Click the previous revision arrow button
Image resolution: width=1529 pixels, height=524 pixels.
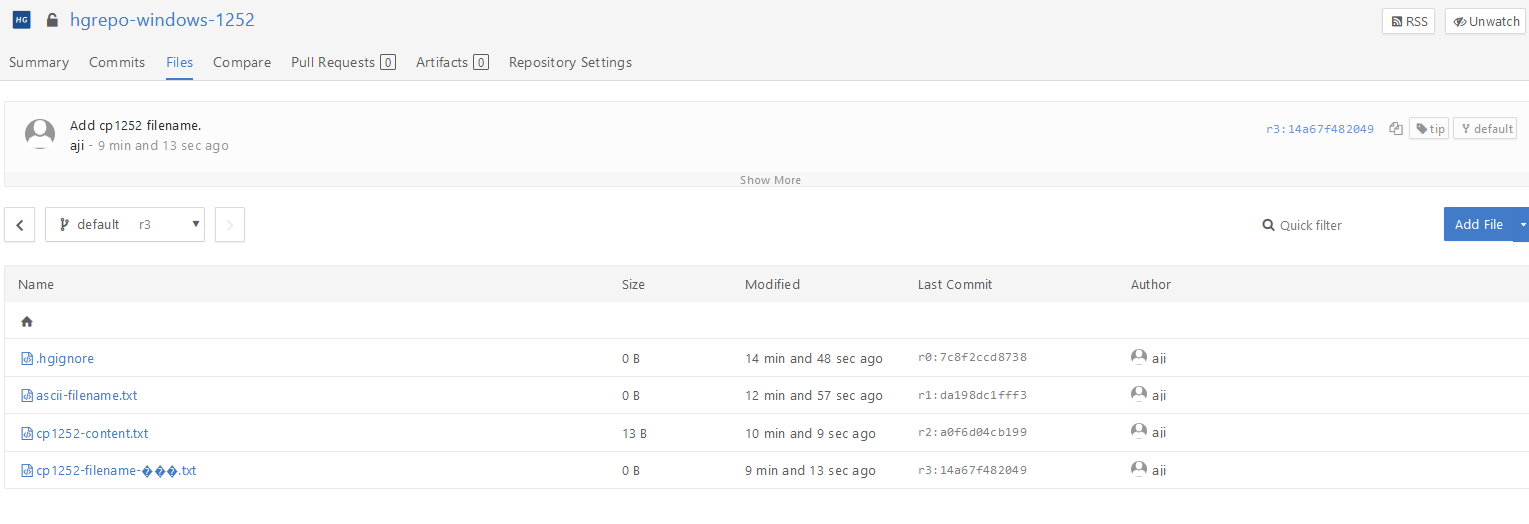click(x=20, y=225)
